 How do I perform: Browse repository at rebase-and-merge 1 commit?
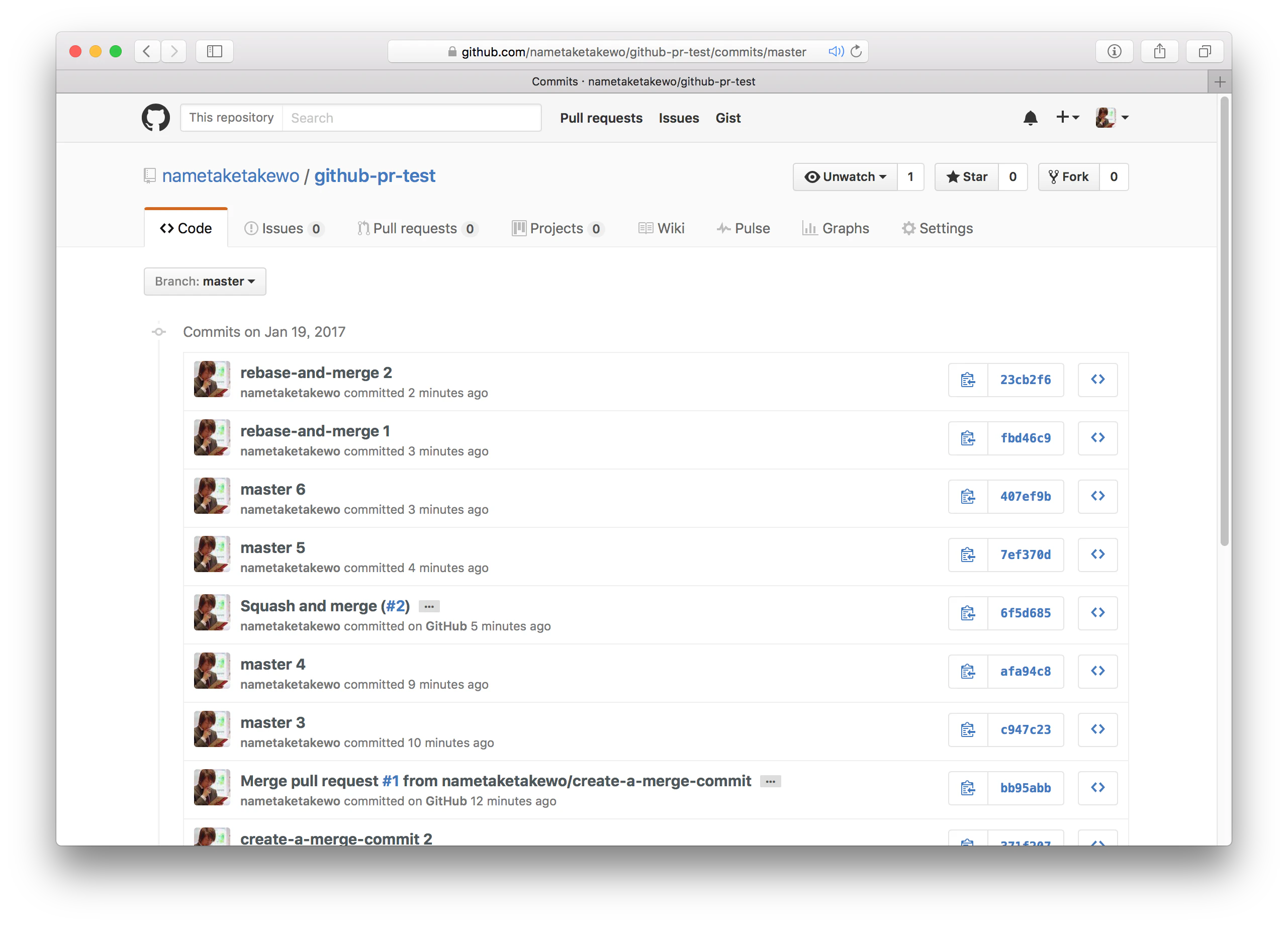(x=1098, y=438)
